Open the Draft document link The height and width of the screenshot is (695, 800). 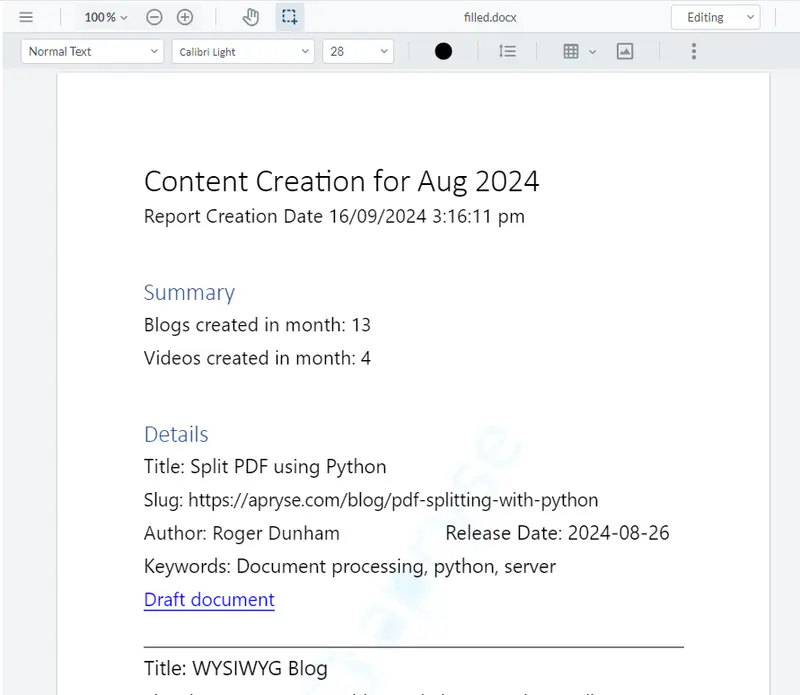(x=209, y=600)
